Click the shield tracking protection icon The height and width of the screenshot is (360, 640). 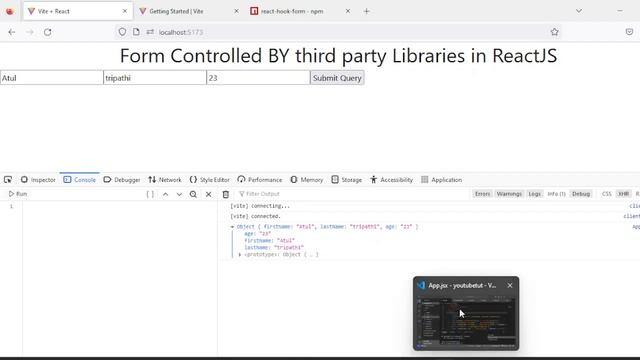tap(122, 32)
